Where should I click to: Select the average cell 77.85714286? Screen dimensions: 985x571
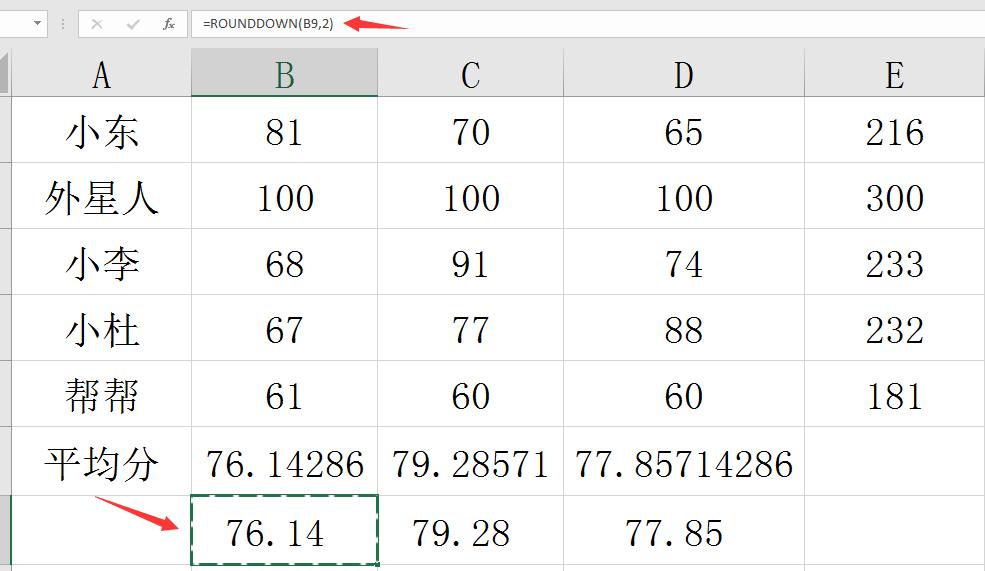coord(683,461)
